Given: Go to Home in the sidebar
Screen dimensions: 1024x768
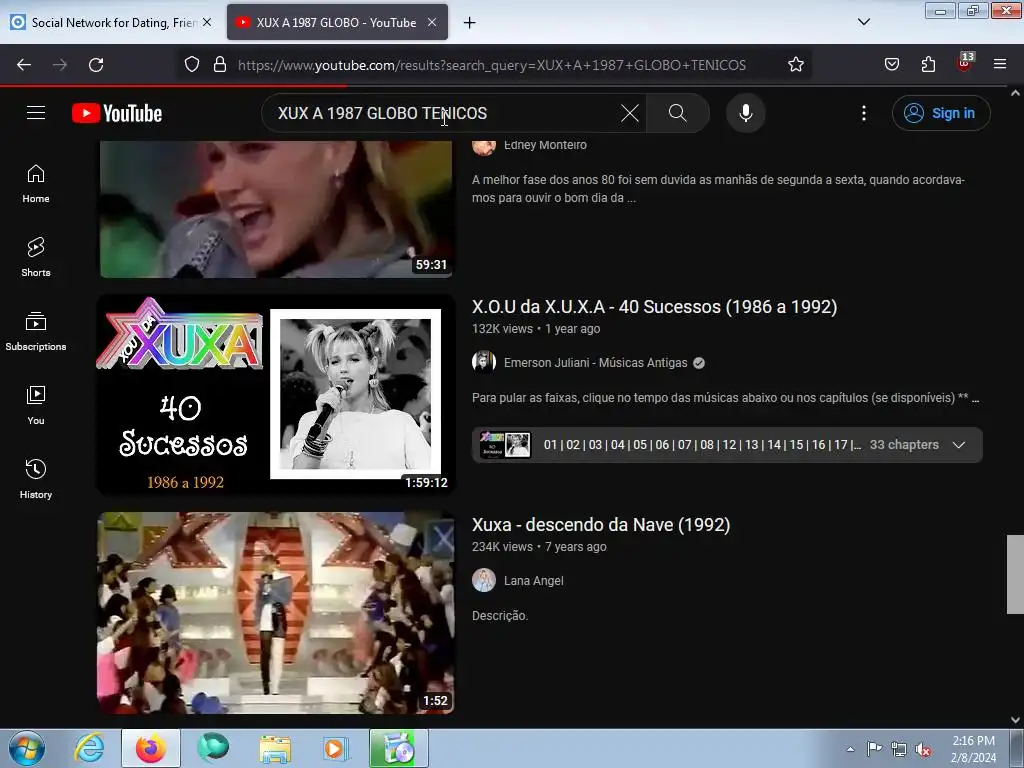Looking at the screenshot, I should 36,184.
